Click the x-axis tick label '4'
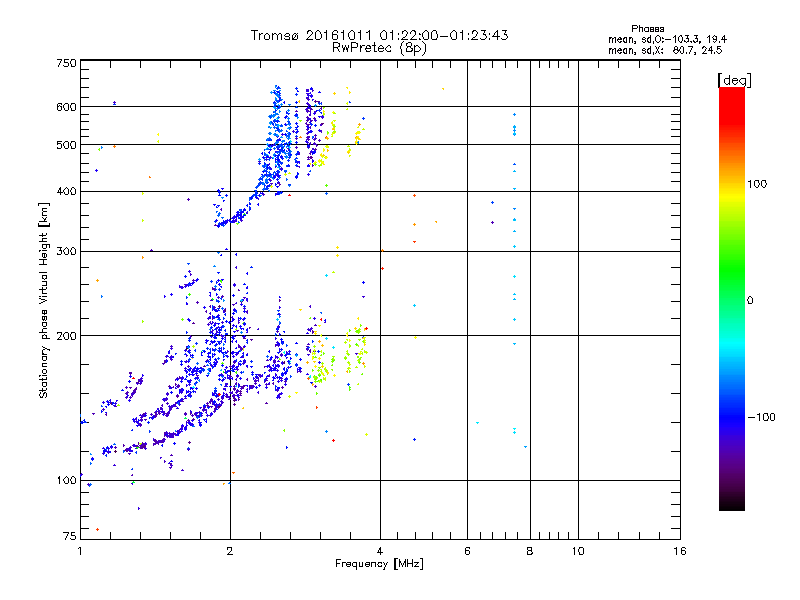Image resolution: width=800 pixels, height=600 pixels. (380, 551)
